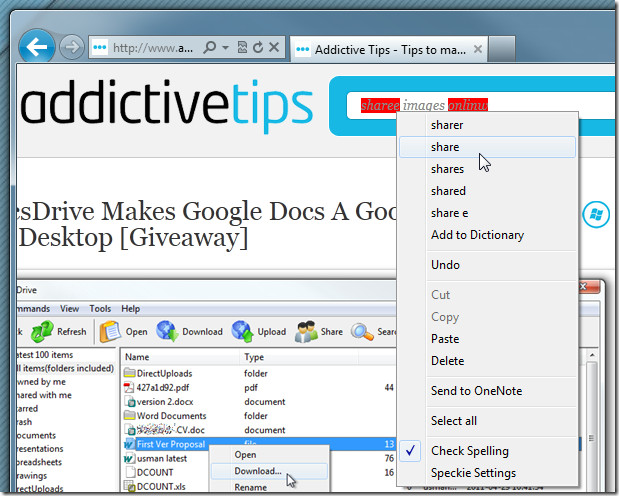Click the scroll-up arrow of file list scrollbar
The image size is (619, 496).
[592, 355]
